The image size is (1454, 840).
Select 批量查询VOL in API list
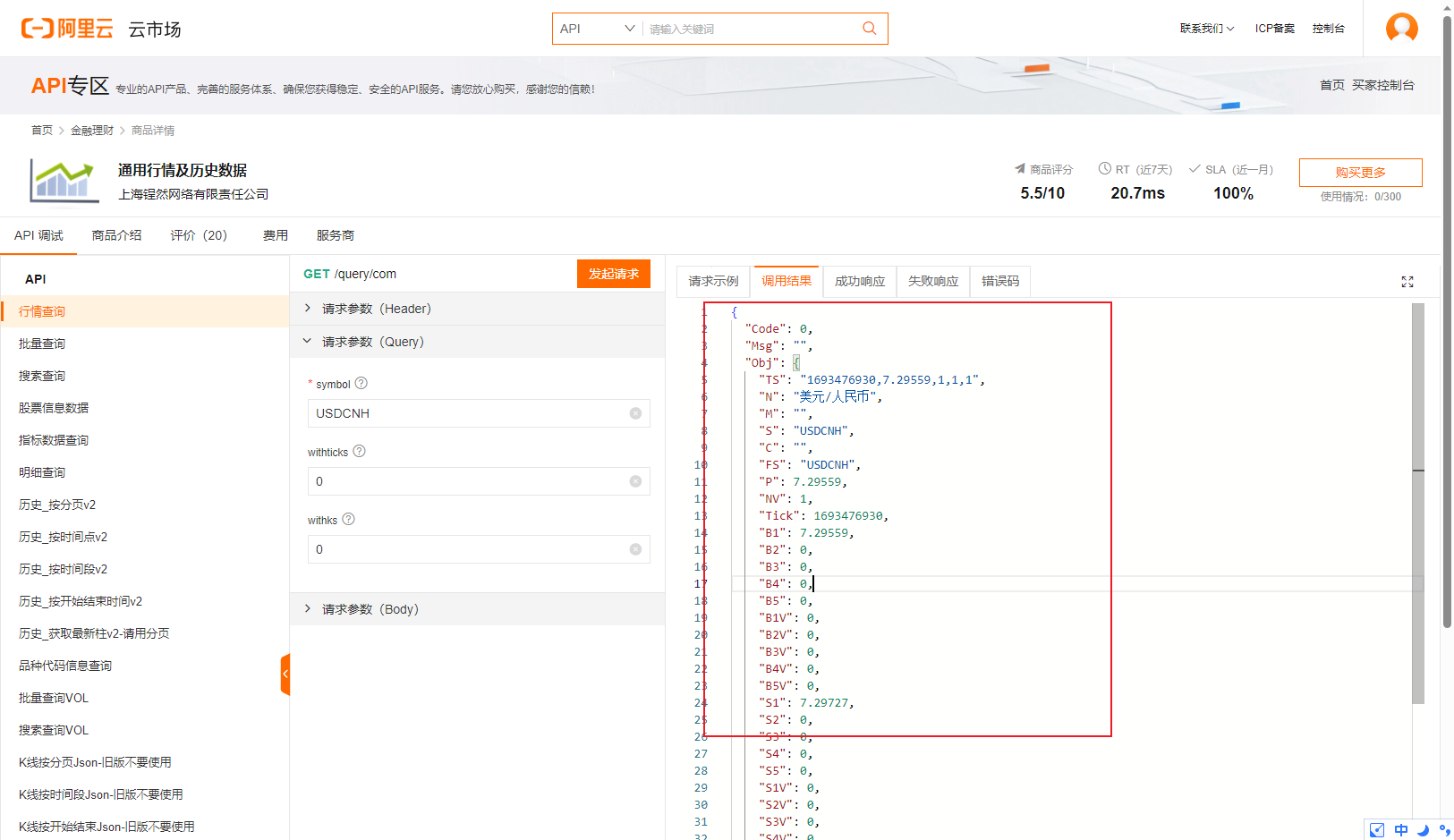(x=144, y=698)
